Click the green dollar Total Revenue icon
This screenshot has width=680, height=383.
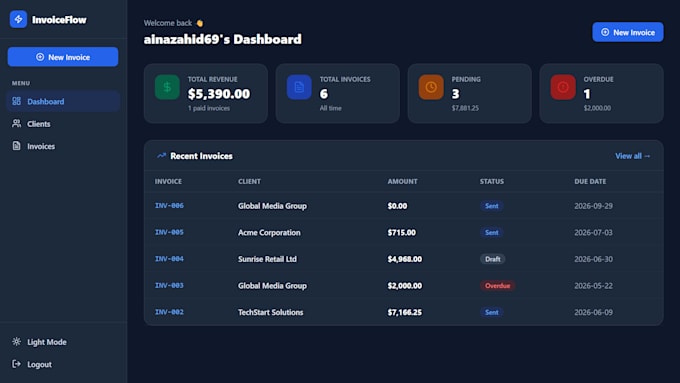point(167,87)
